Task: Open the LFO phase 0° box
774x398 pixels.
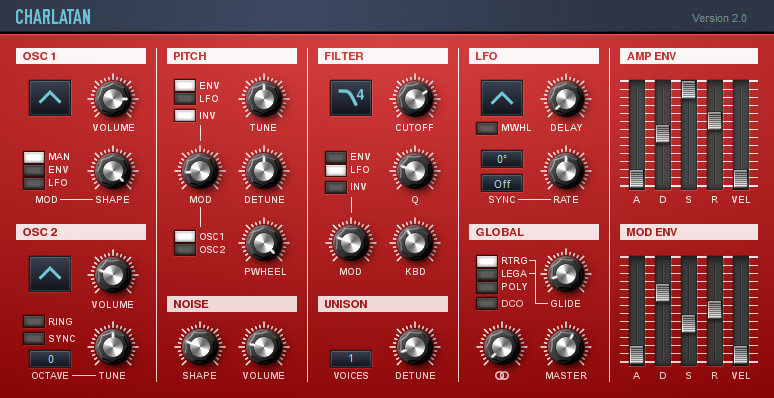Action: (x=502, y=159)
